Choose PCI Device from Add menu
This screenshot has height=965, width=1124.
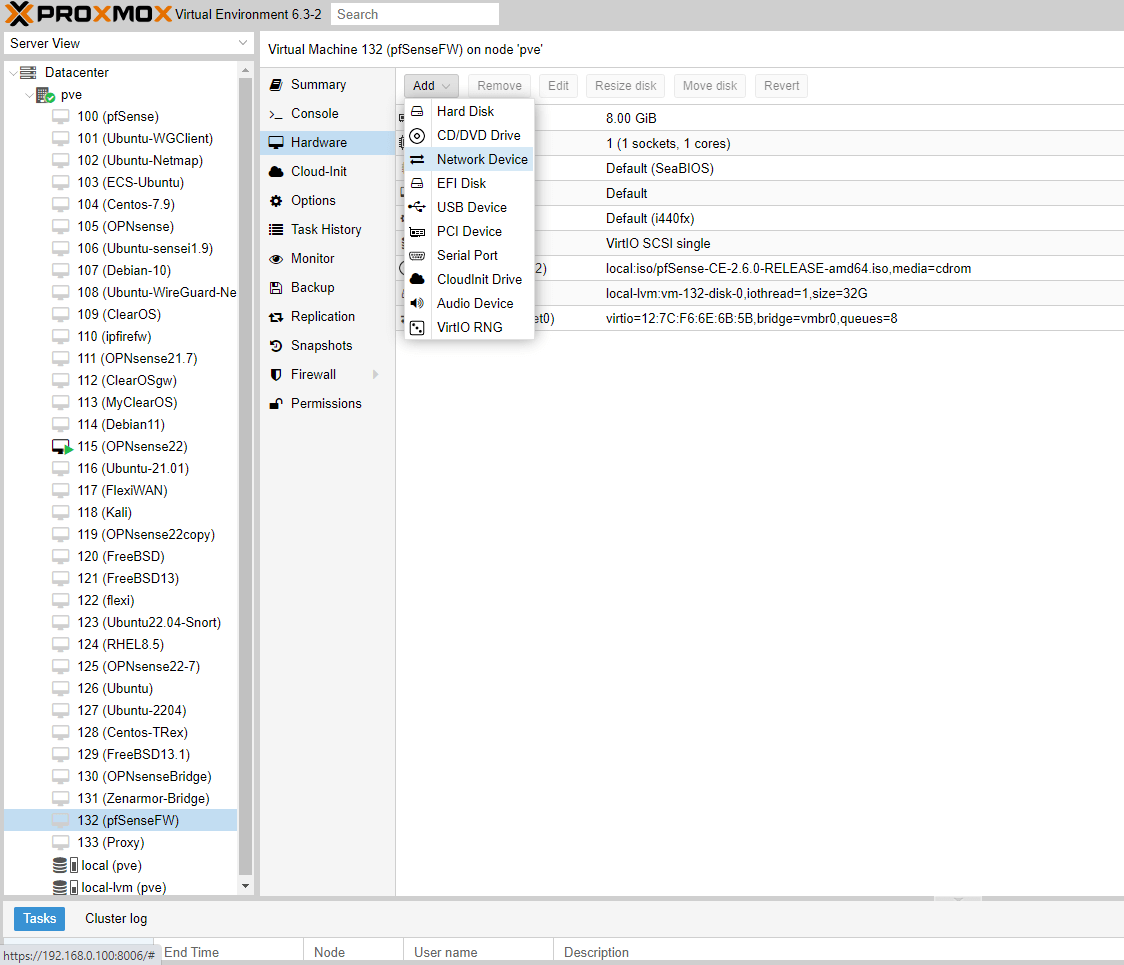point(470,232)
